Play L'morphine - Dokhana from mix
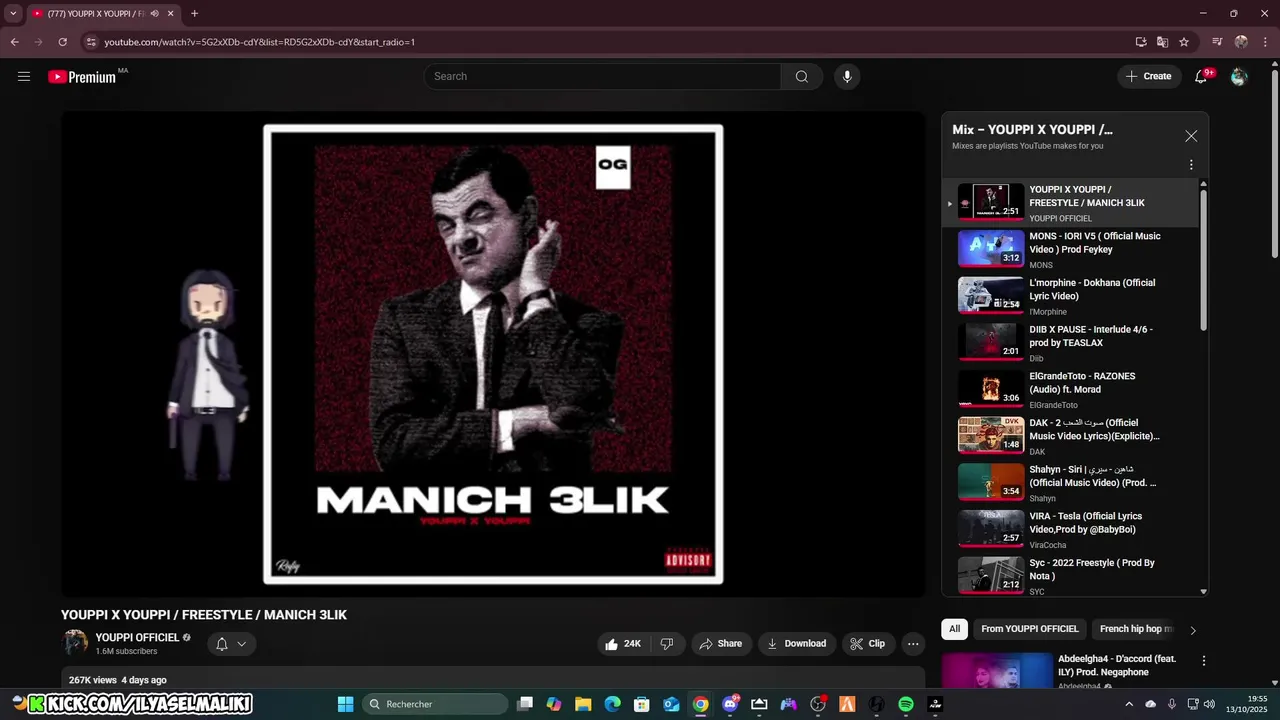The width and height of the screenshot is (1280, 720). 1069,297
